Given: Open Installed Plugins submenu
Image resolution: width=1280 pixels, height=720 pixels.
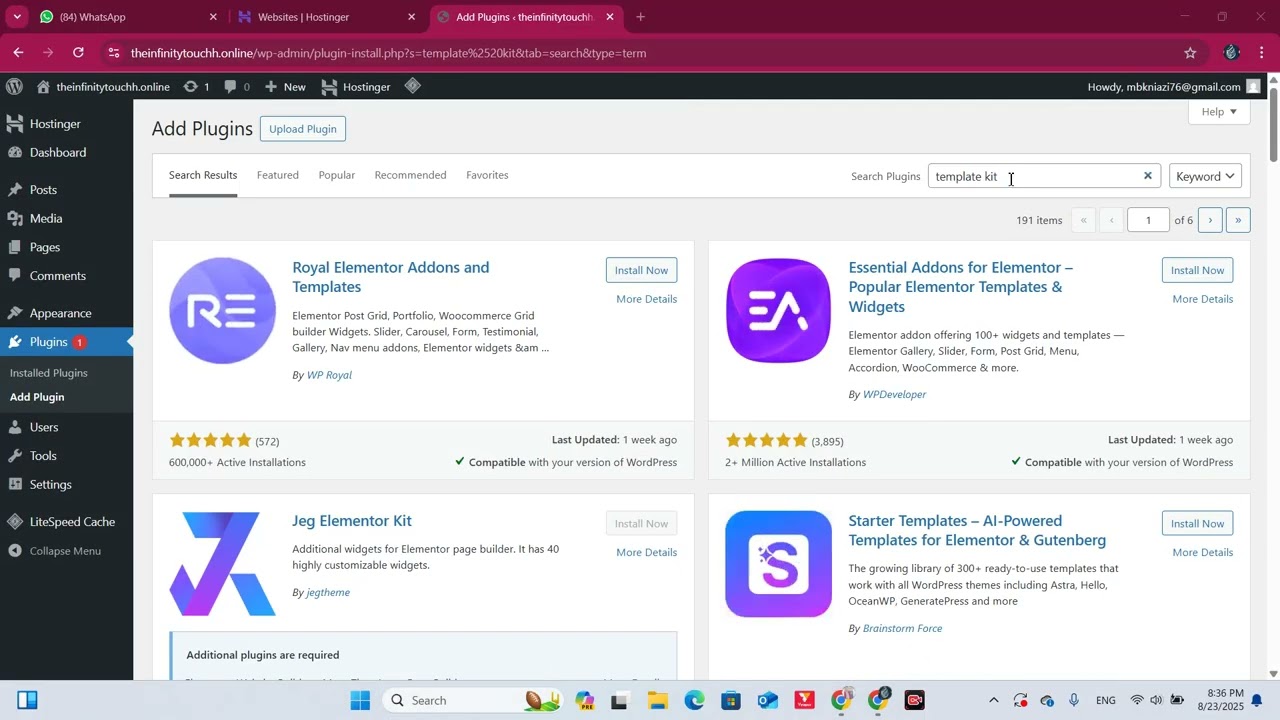Looking at the screenshot, I should click(x=49, y=373).
